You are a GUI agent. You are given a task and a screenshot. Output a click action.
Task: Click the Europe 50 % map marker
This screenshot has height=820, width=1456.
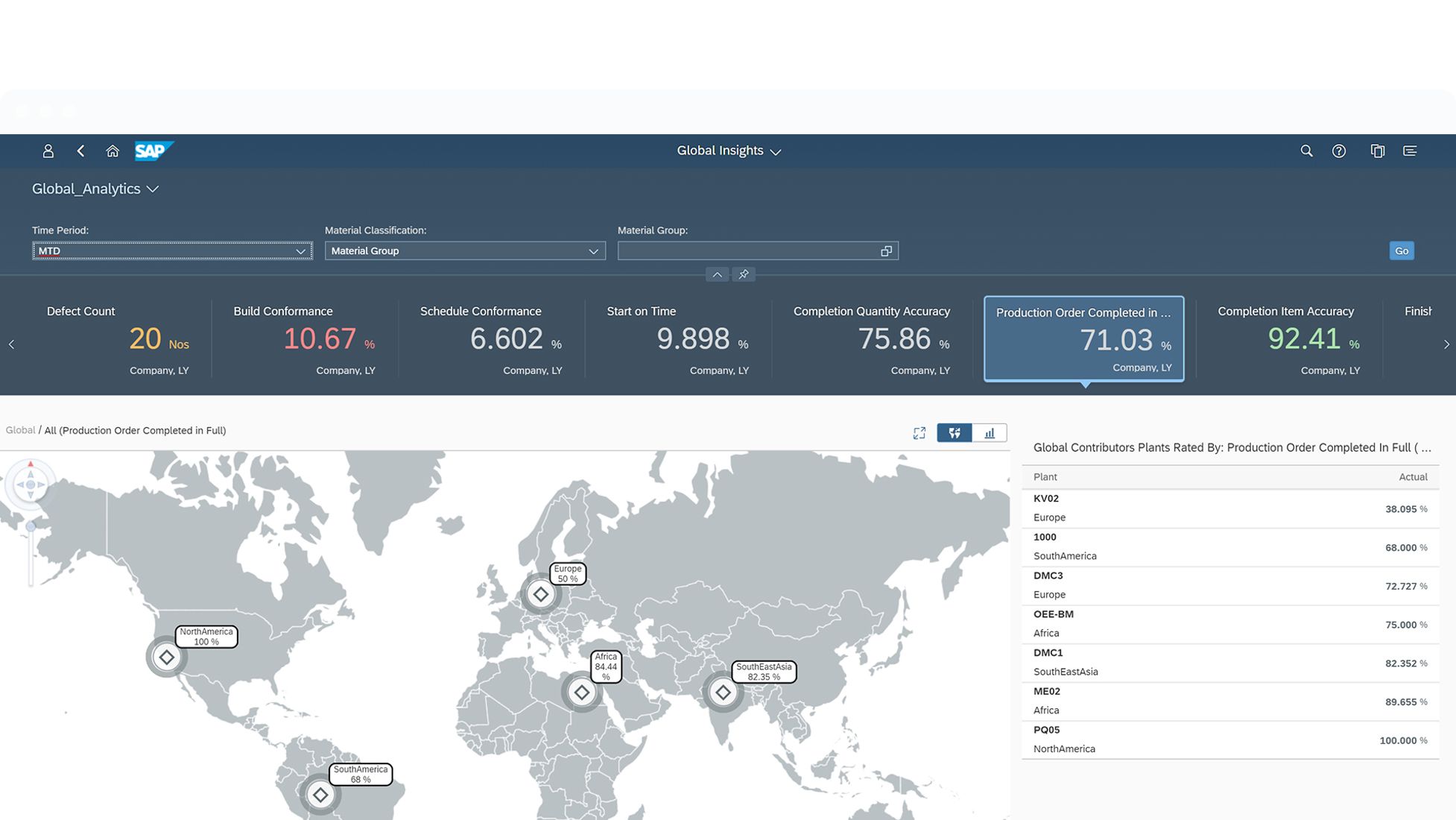(x=540, y=594)
